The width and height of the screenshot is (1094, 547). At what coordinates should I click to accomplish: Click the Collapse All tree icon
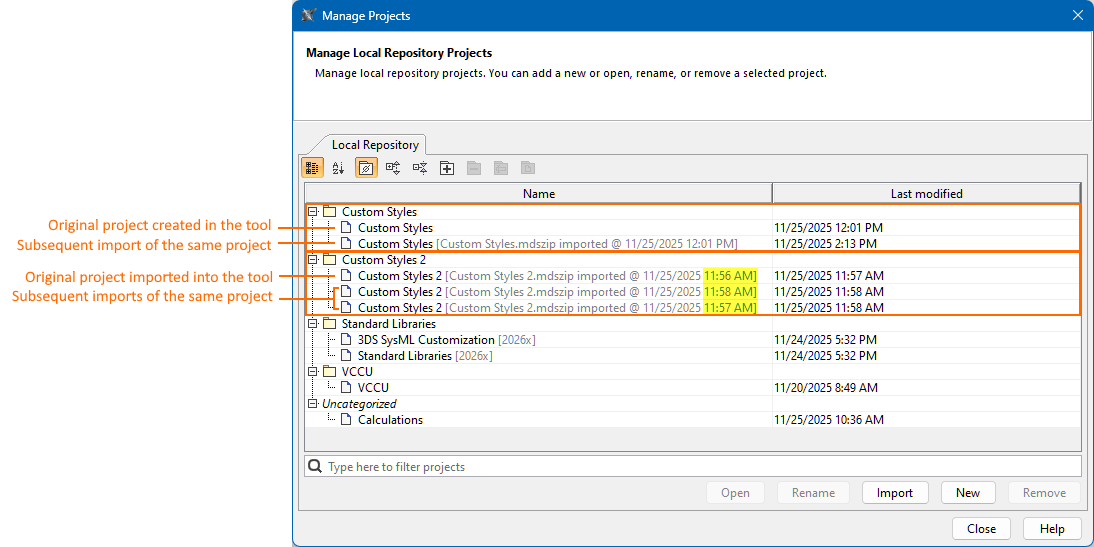click(x=420, y=168)
